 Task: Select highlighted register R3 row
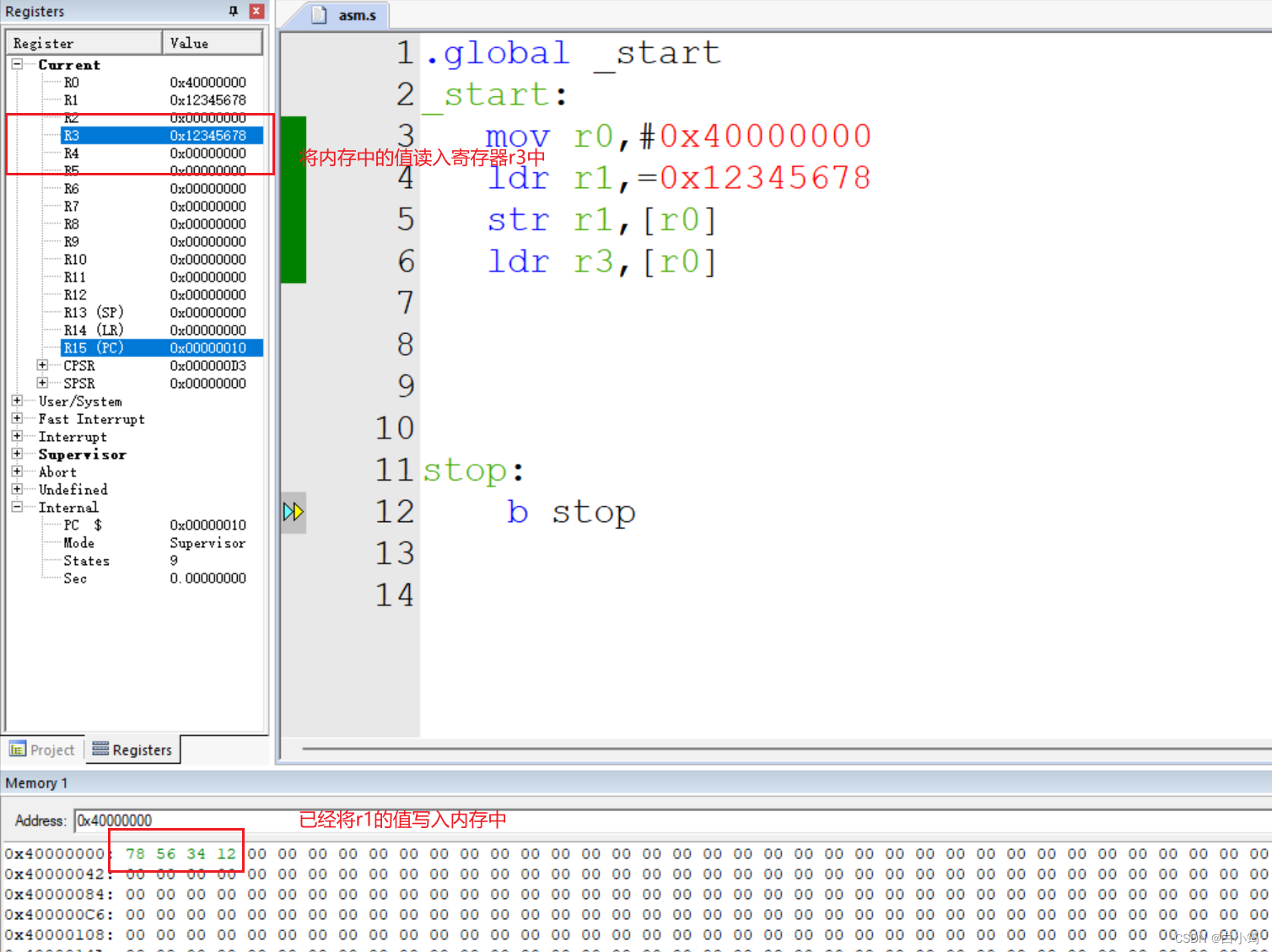tap(162, 135)
